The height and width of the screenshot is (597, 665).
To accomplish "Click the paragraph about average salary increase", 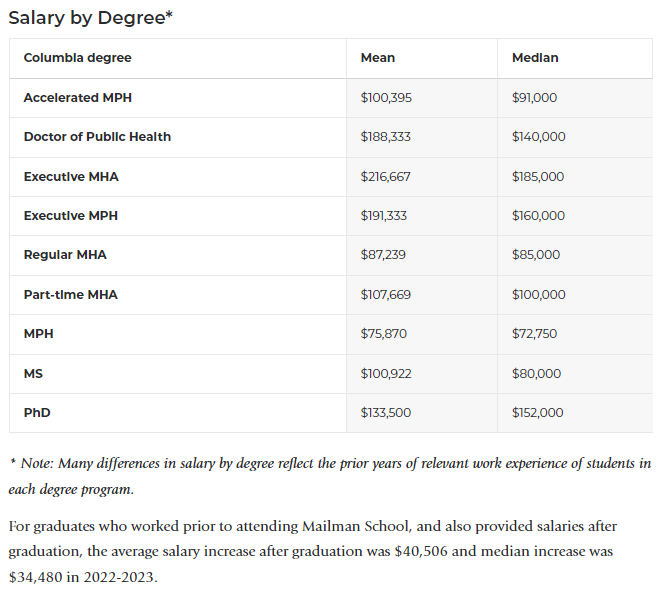I will click(x=326, y=551).
